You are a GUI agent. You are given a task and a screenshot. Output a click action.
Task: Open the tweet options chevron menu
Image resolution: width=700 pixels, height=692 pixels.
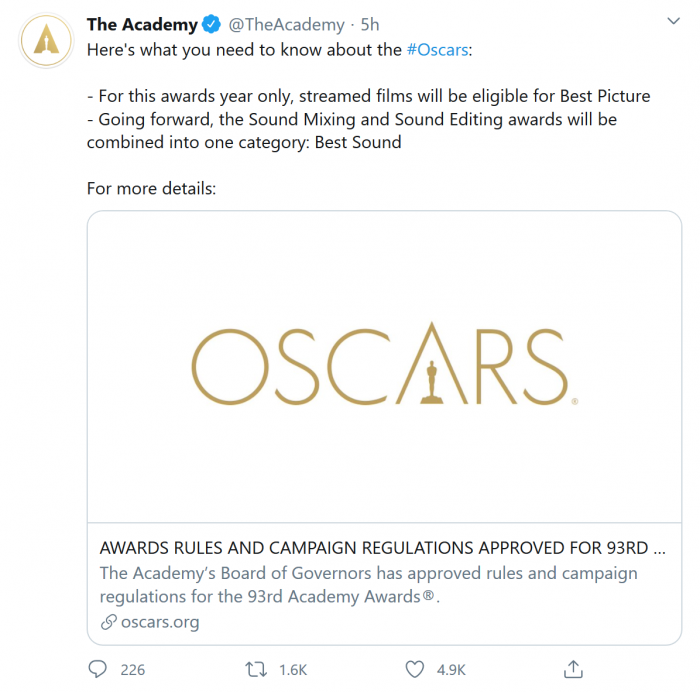[673, 22]
